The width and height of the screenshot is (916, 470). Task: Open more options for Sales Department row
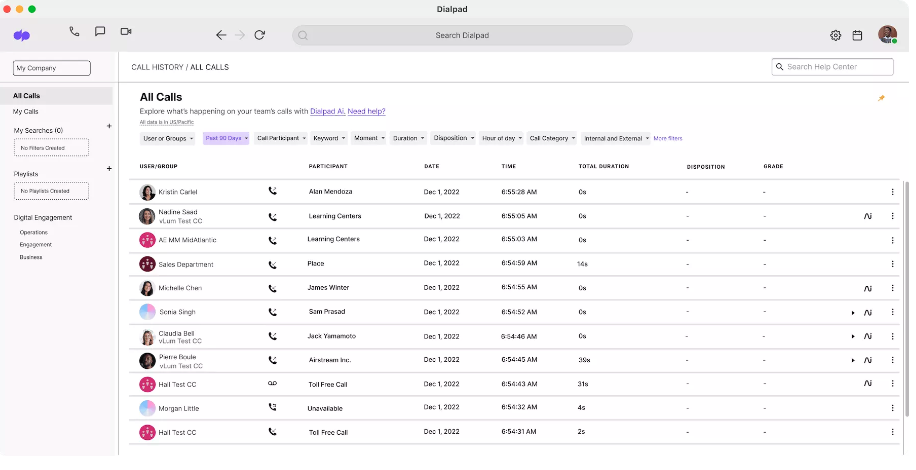[x=892, y=264]
